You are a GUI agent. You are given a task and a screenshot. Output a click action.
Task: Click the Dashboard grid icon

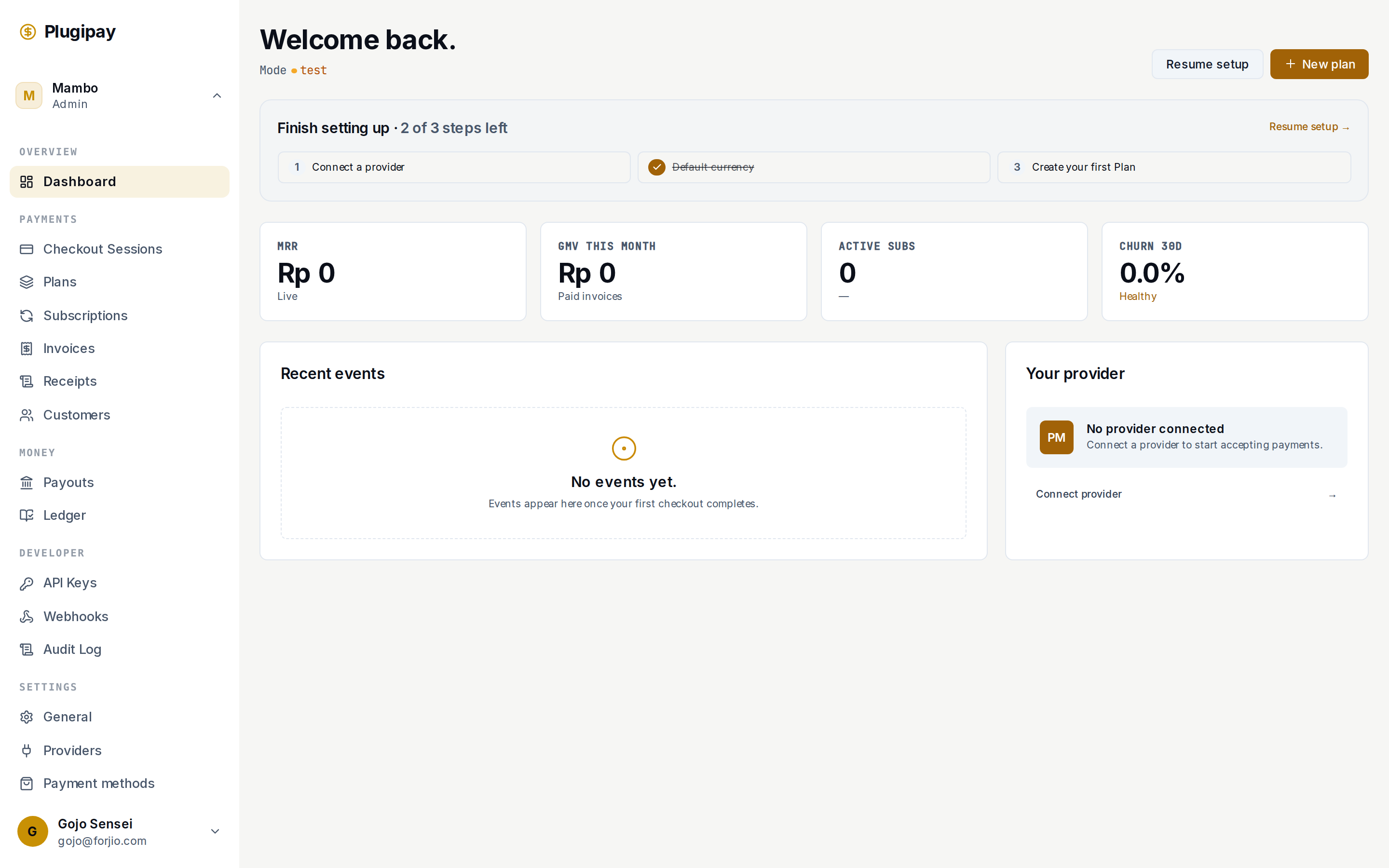point(27,182)
